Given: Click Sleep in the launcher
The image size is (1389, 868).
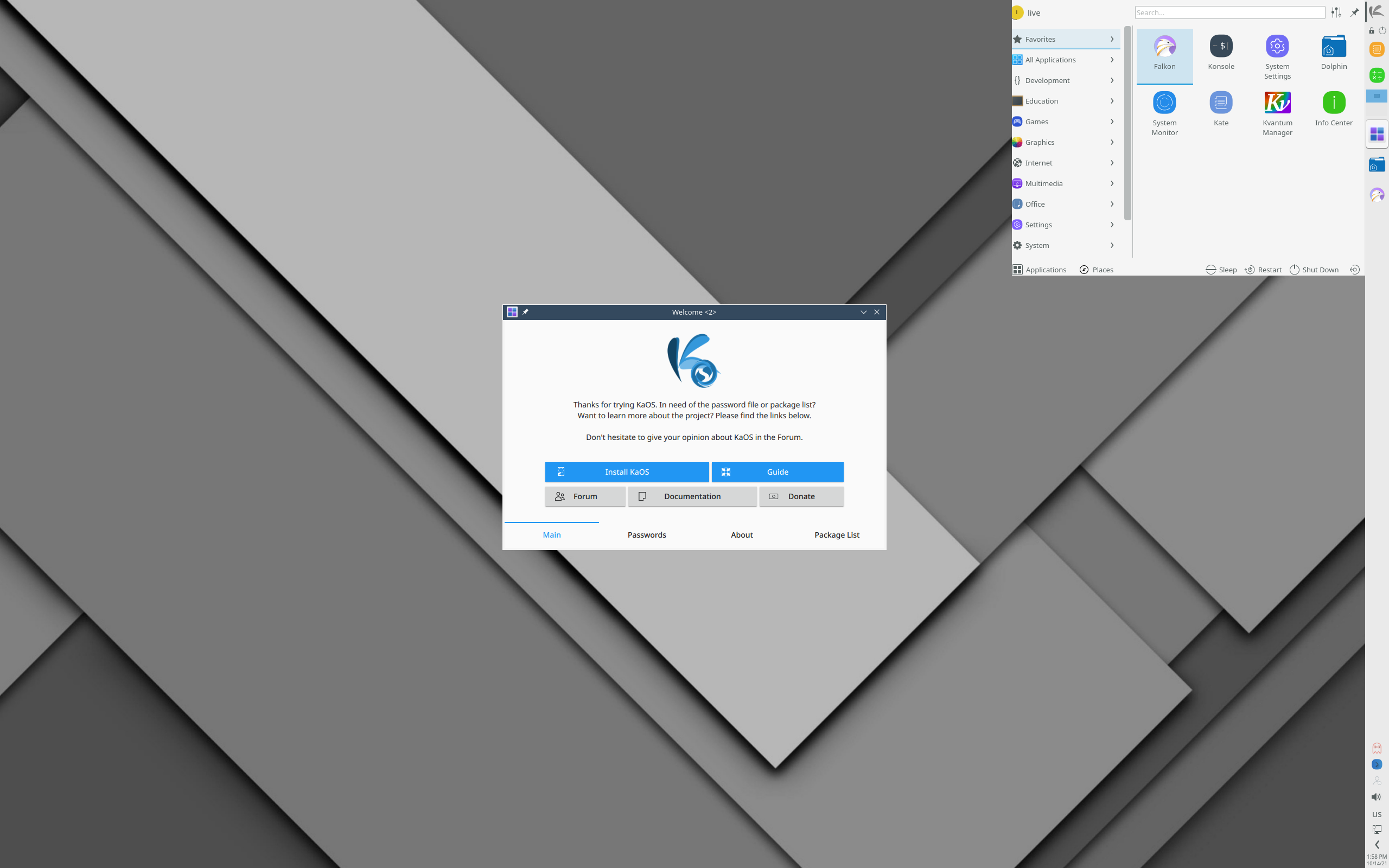Looking at the screenshot, I should 1221,270.
